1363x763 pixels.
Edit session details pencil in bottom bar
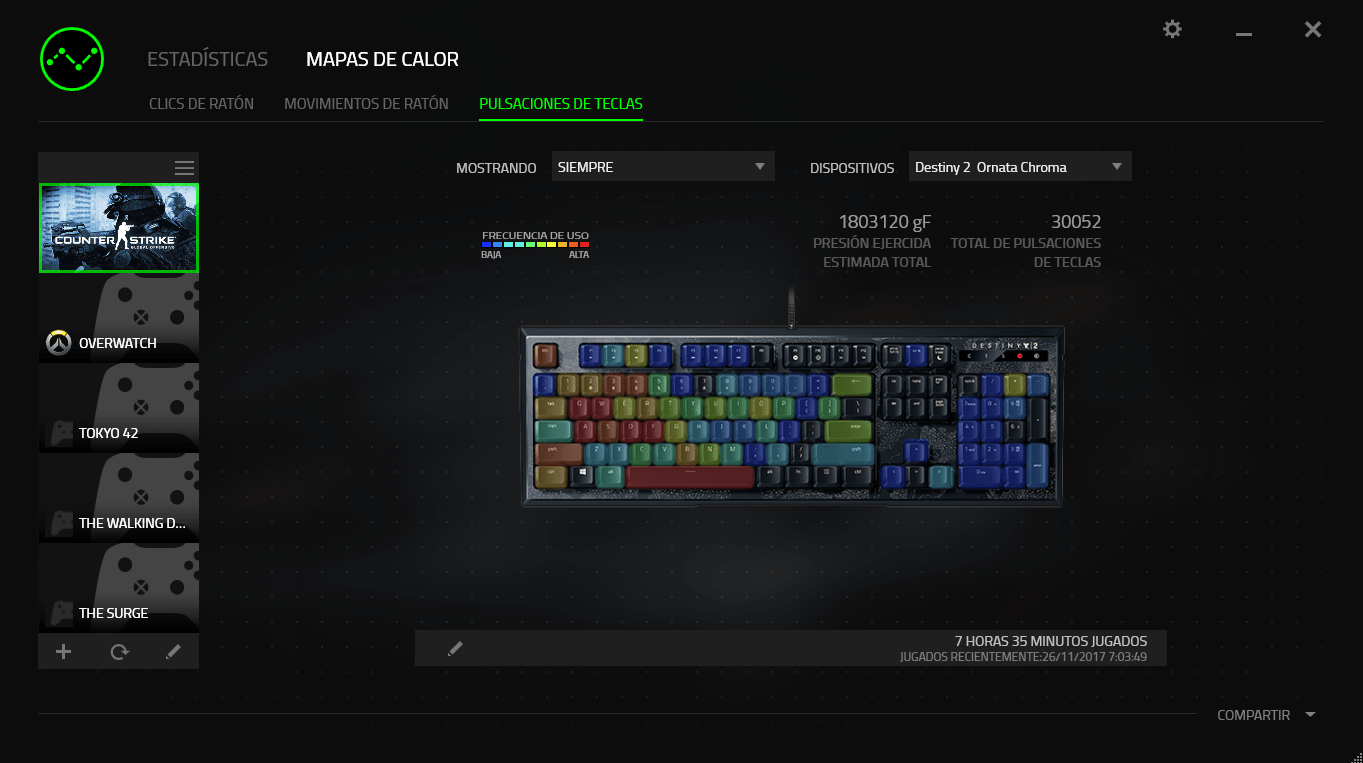click(x=455, y=649)
